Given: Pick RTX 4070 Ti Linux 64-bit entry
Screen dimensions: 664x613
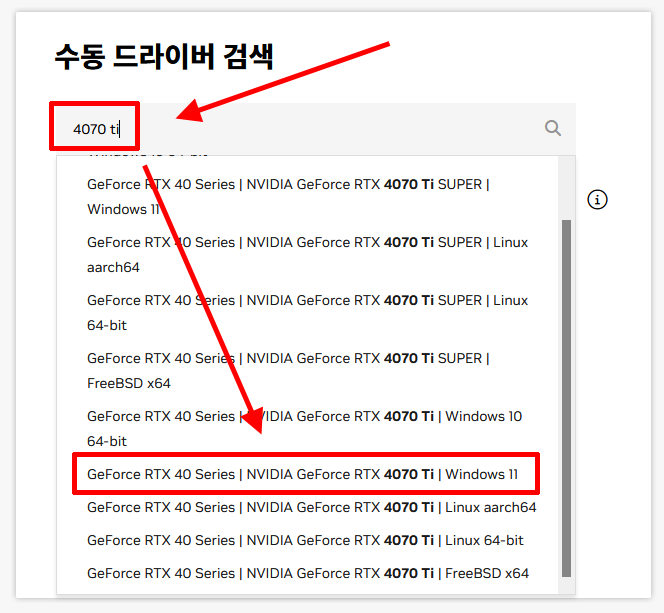Looking at the screenshot, I should tap(307, 540).
